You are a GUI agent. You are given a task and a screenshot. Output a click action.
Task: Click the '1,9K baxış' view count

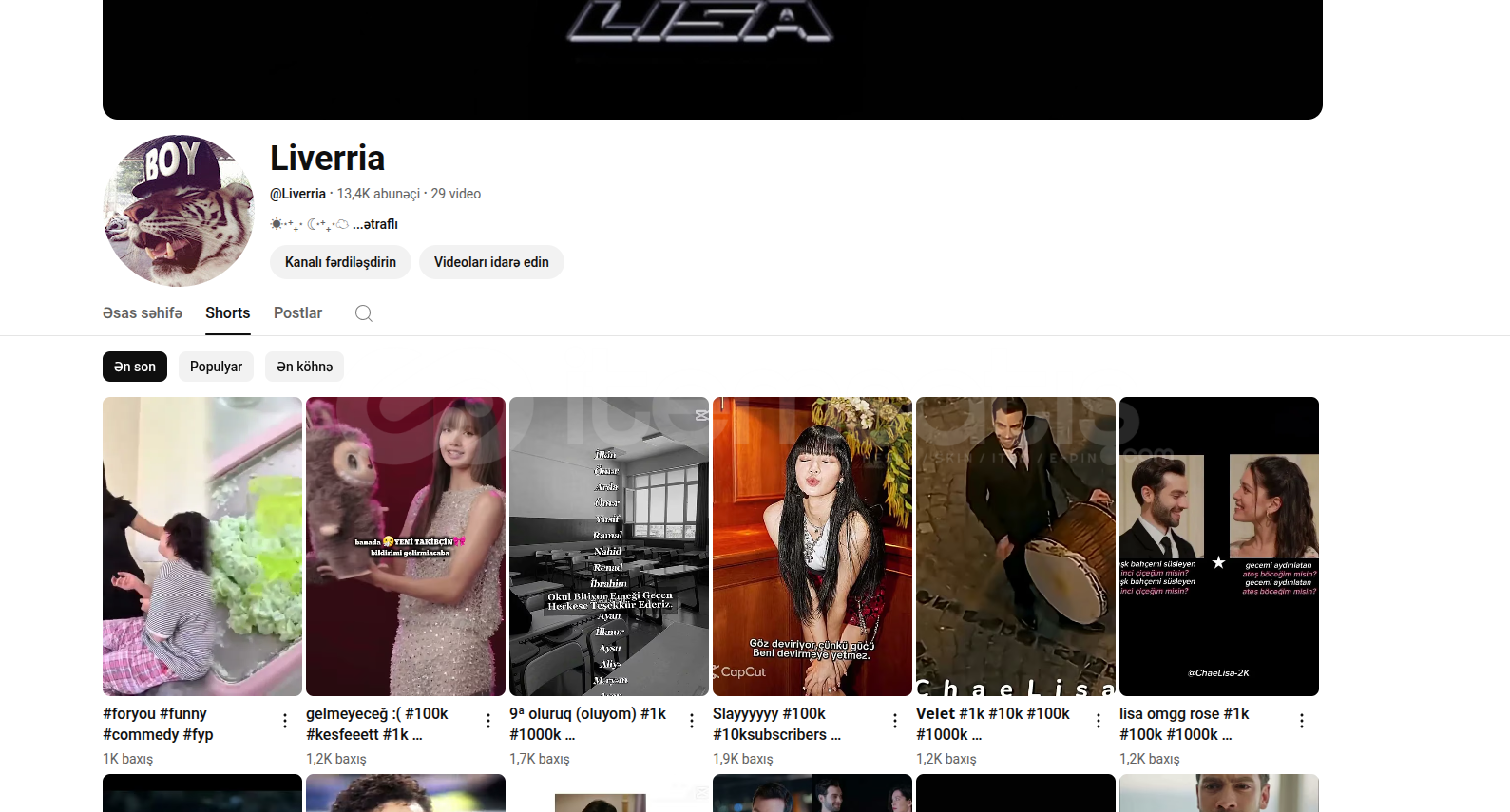point(743,759)
